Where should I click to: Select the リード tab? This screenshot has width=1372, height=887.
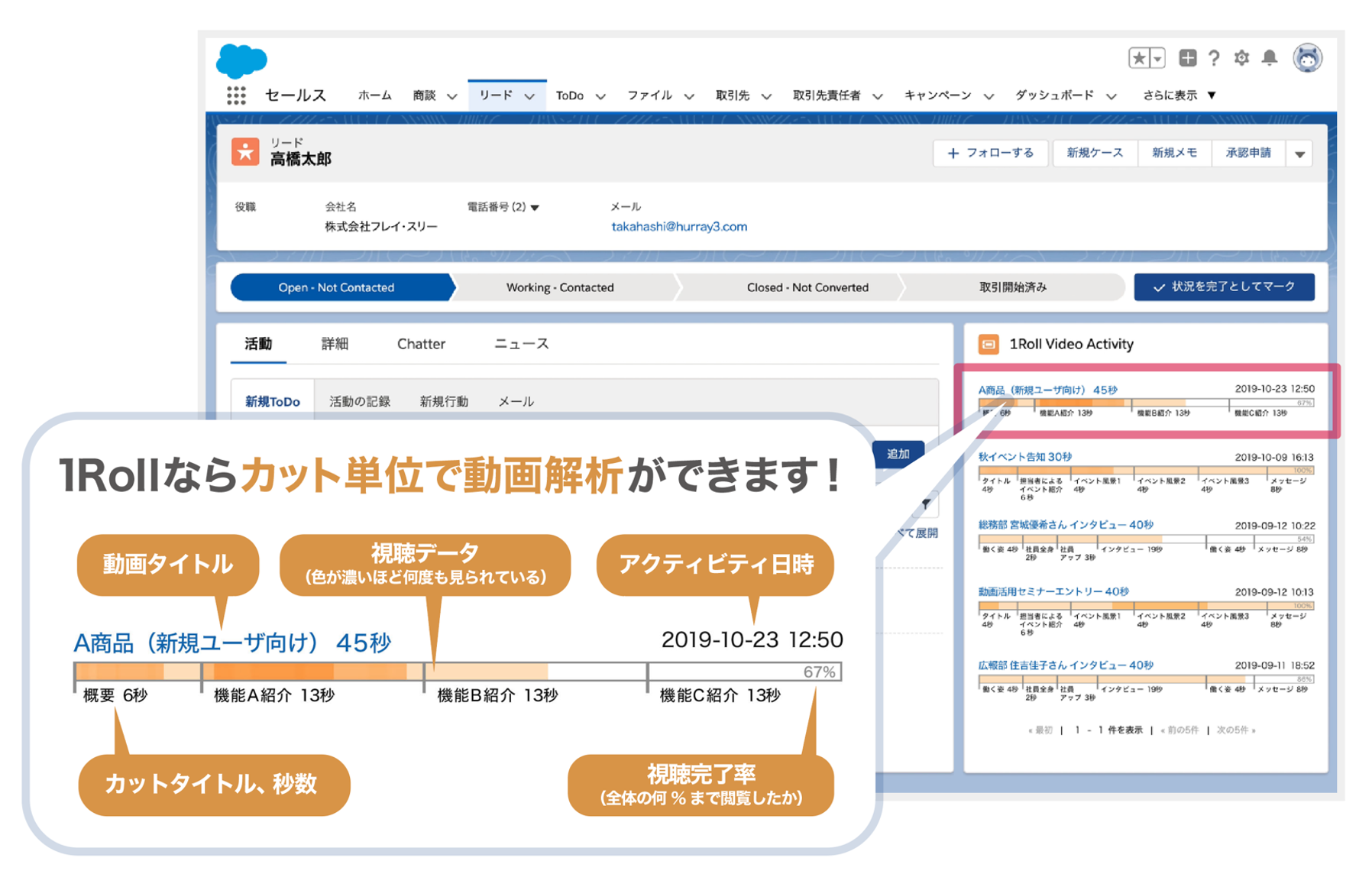pyautogui.click(x=496, y=95)
